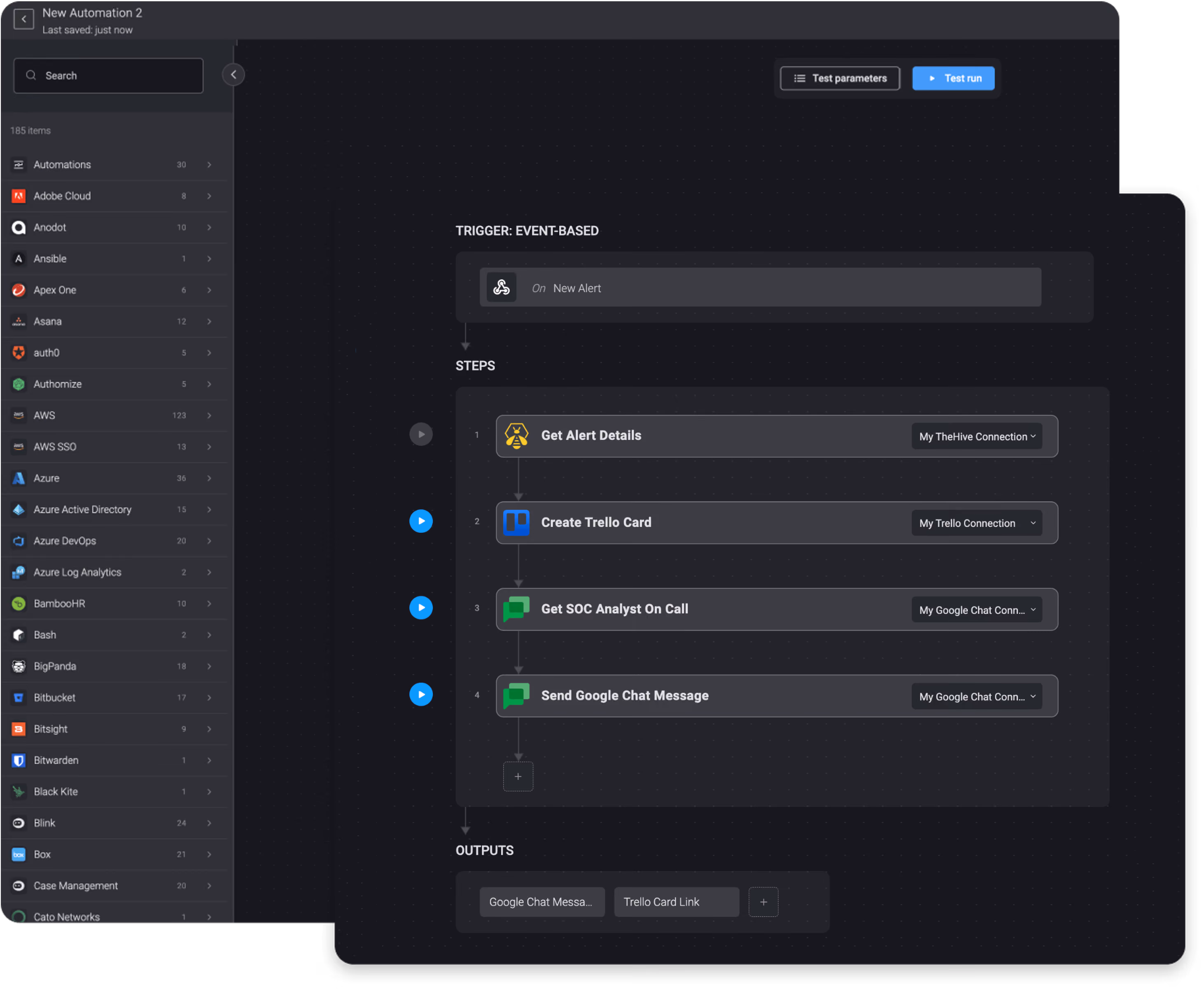
Task: Click the Bitsight icon in the sidebar
Action: coord(19,729)
